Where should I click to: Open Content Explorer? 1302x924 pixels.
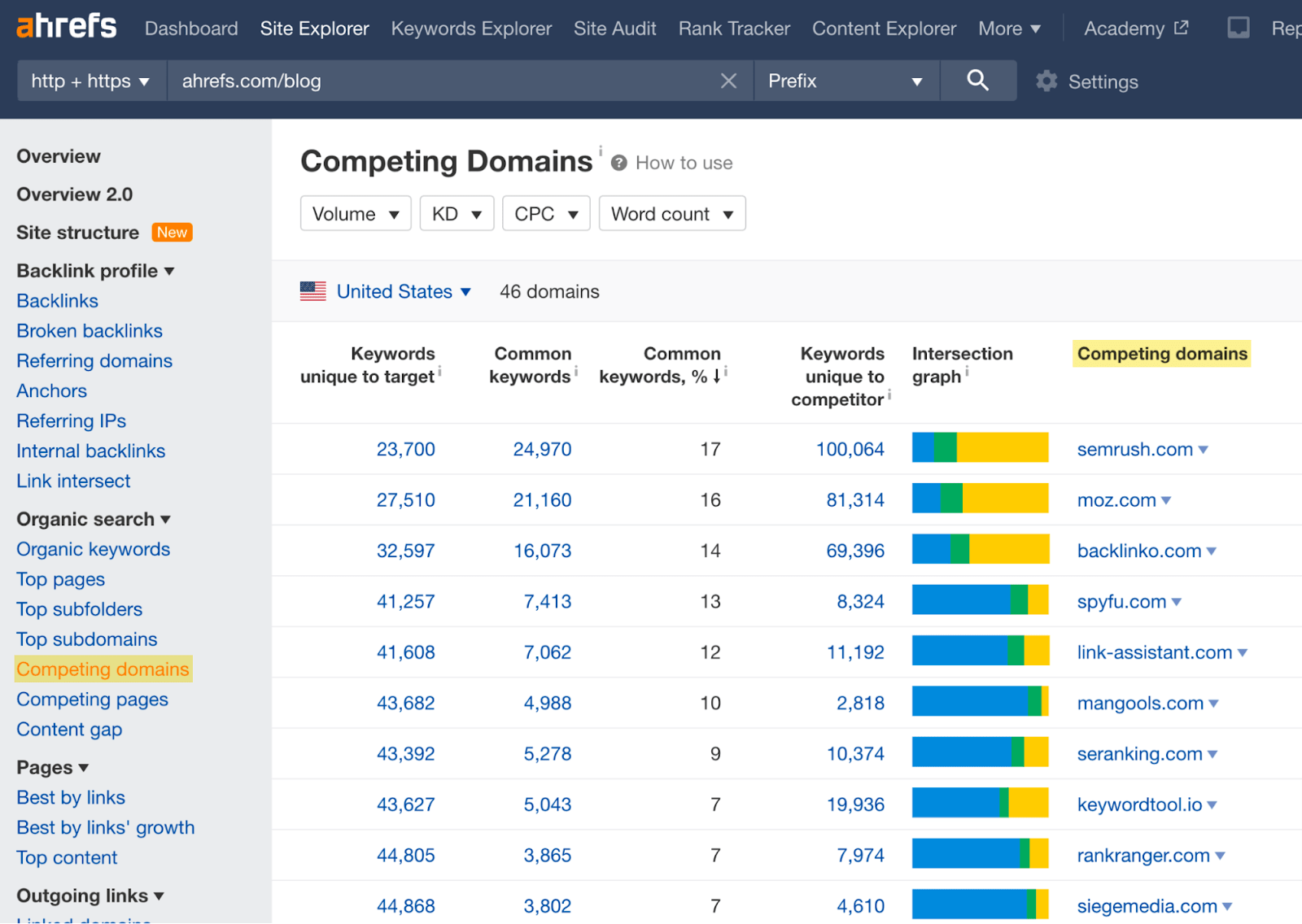tap(884, 28)
